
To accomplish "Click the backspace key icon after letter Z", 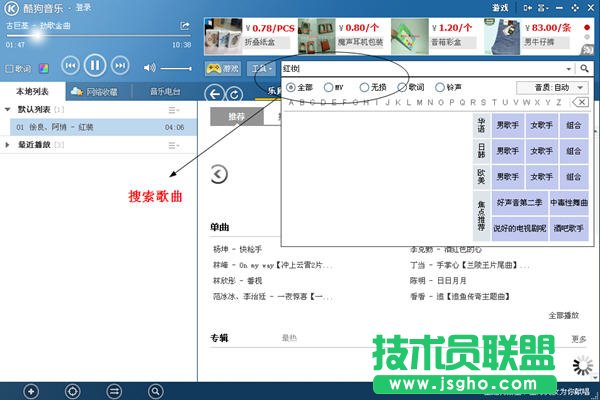I will [580, 102].
